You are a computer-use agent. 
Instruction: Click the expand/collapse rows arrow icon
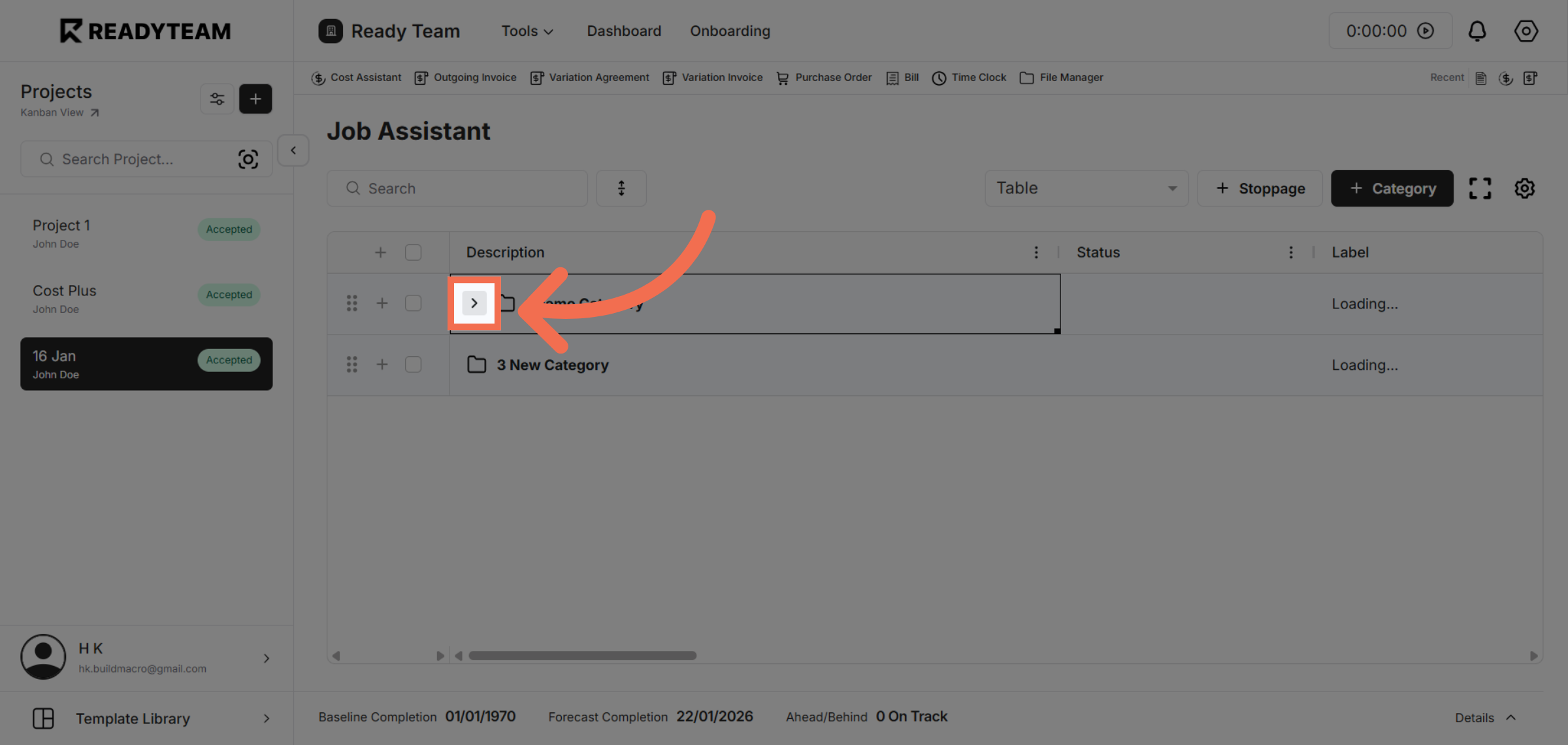click(x=621, y=188)
